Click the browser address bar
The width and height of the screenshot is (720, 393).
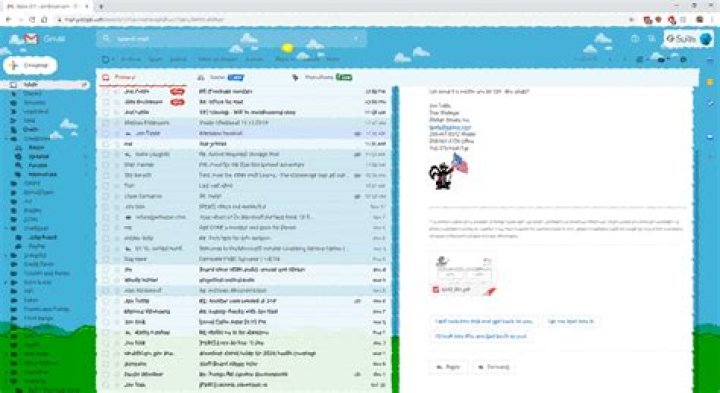click(340, 20)
